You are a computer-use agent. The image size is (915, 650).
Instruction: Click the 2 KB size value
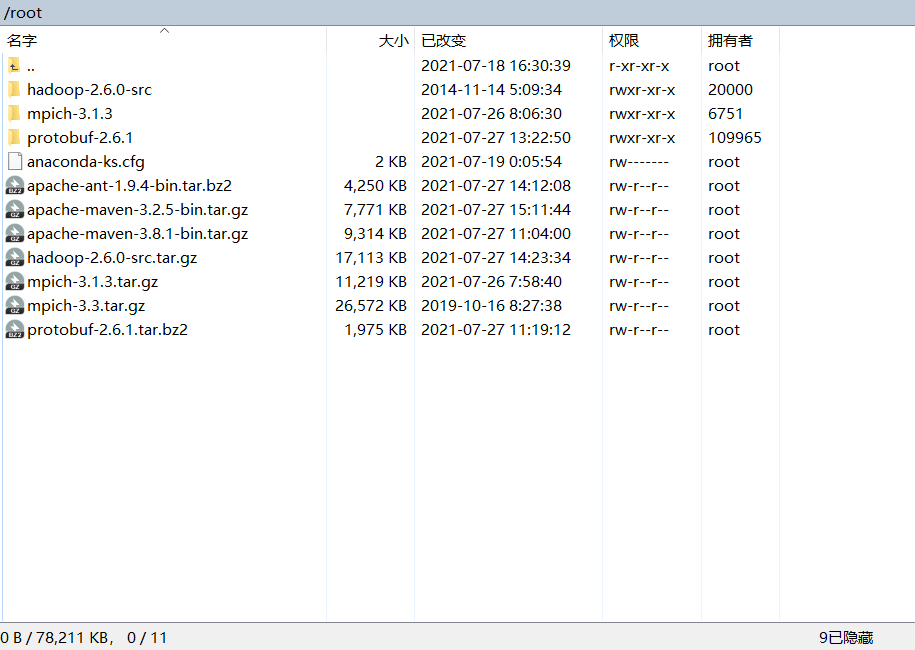tap(390, 162)
